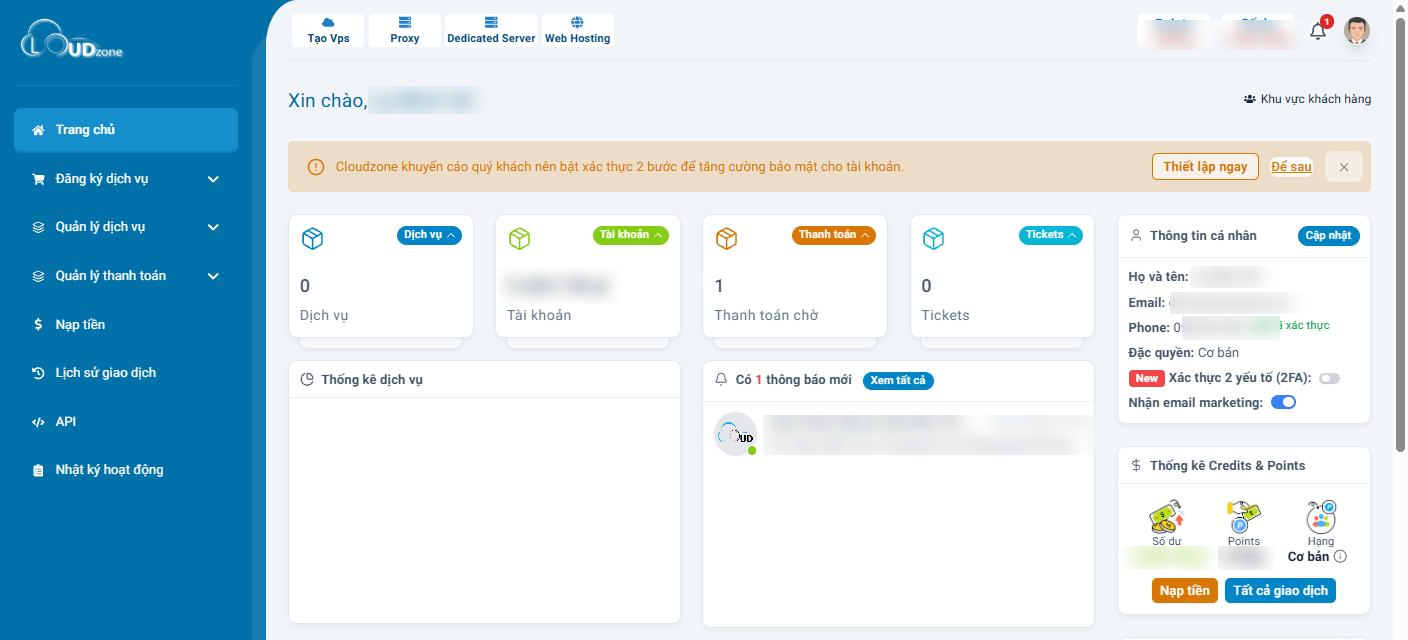Open Đăng ký dịch vụ menu
The image size is (1408, 640).
tap(126, 179)
